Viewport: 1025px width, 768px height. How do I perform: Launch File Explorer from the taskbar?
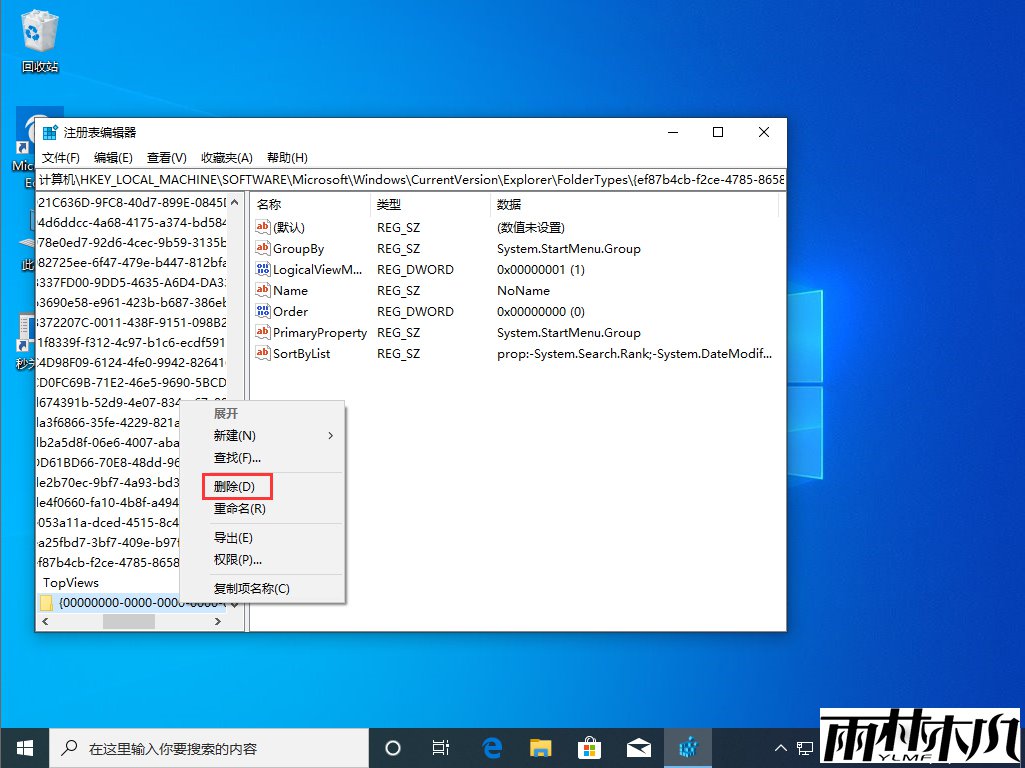(540, 747)
